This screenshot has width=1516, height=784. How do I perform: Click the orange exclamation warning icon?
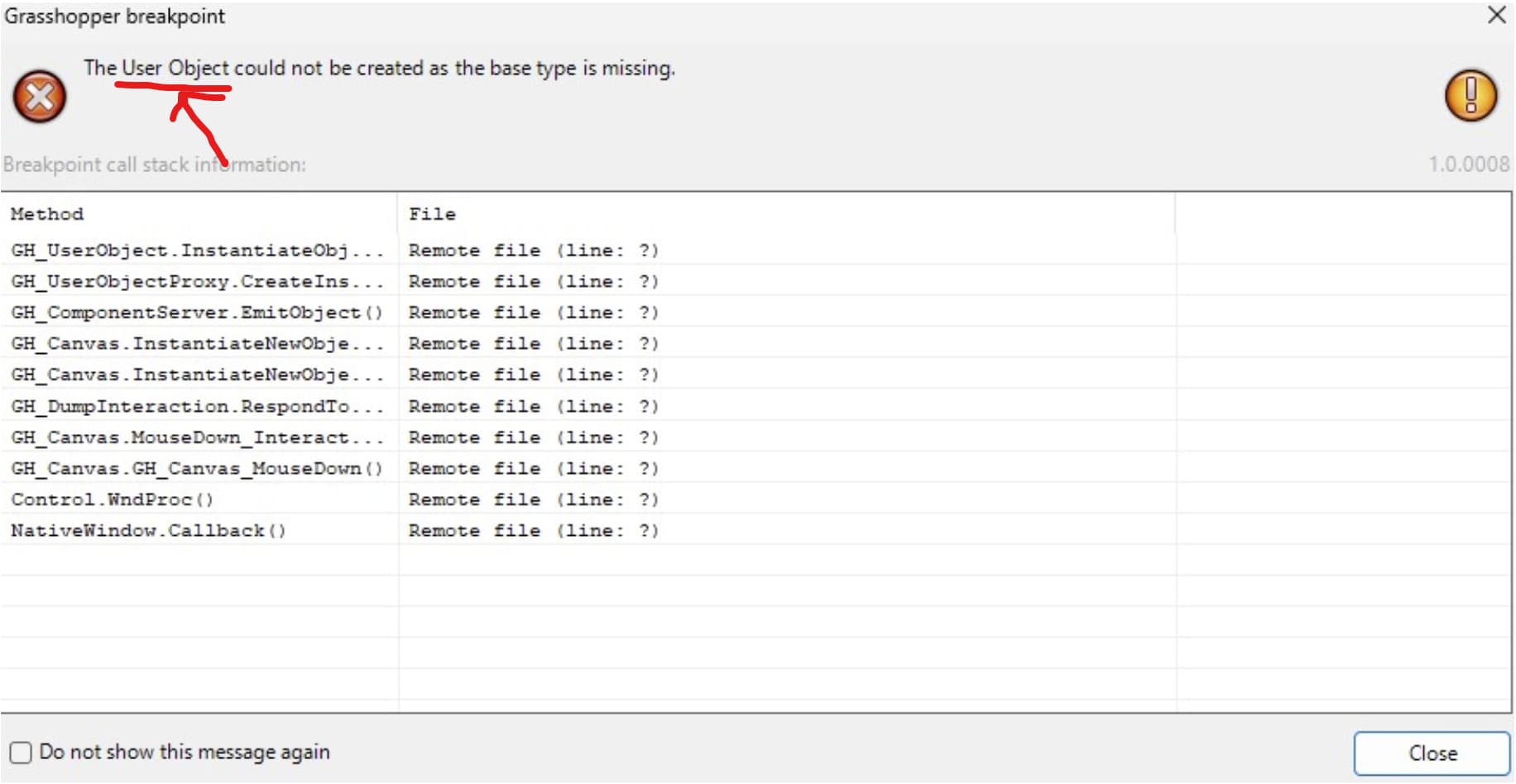tap(1470, 95)
